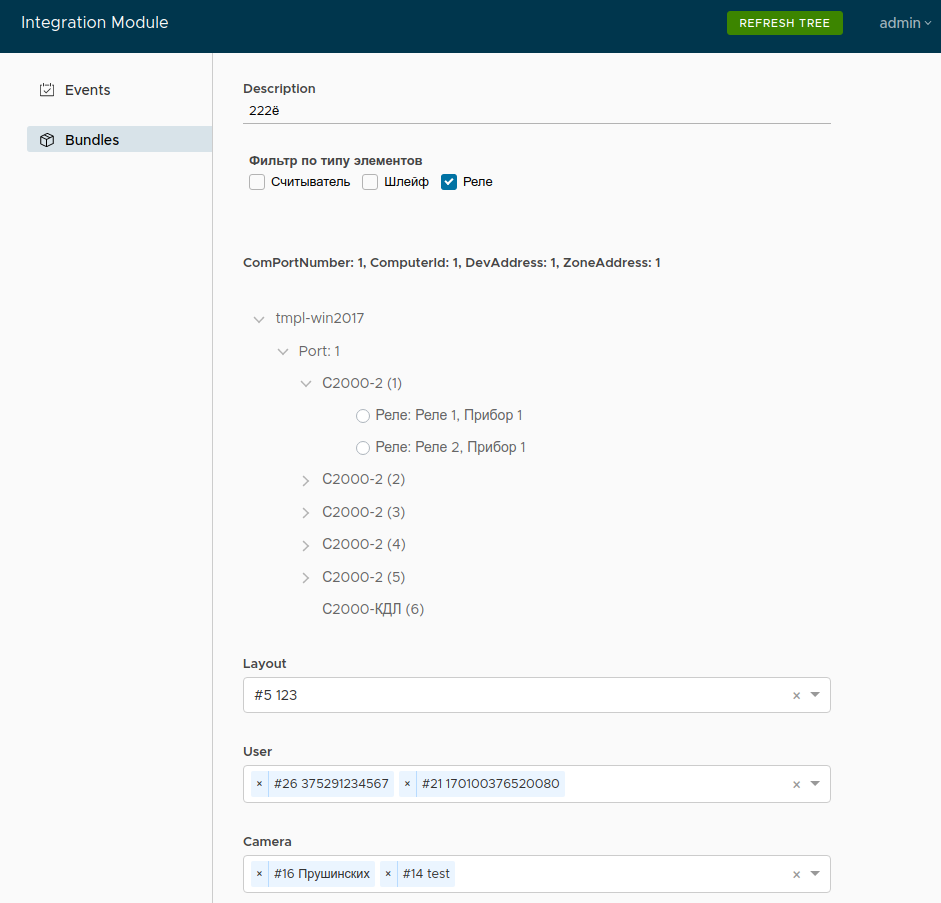This screenshot has width=941, height=903.
Task: Remove camera tag #14 test
Action: (x=388, y=874)
